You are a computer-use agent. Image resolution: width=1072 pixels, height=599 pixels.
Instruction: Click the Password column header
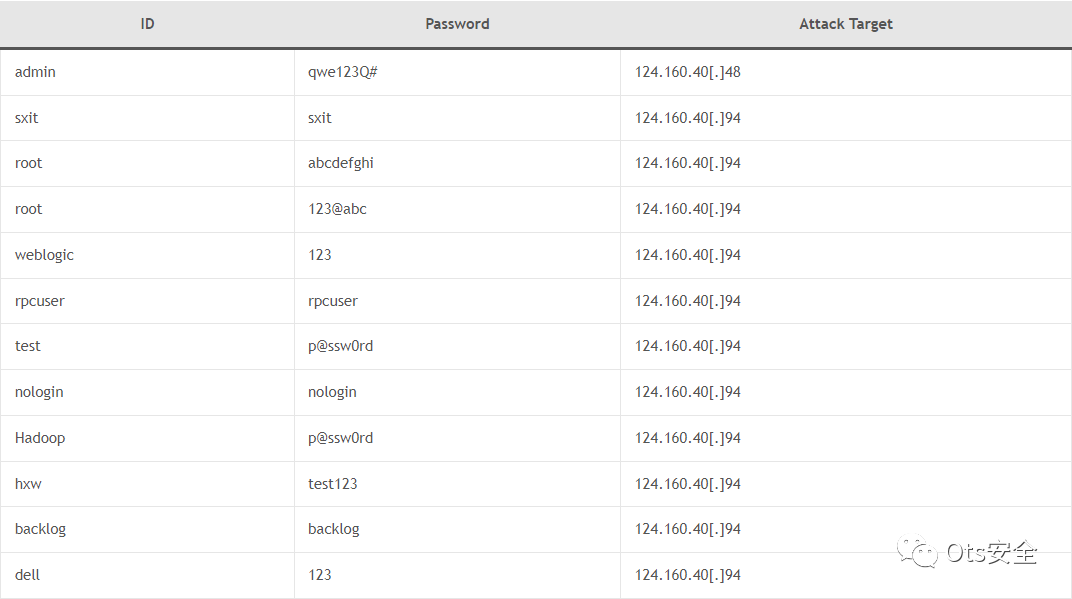[457, 24]
